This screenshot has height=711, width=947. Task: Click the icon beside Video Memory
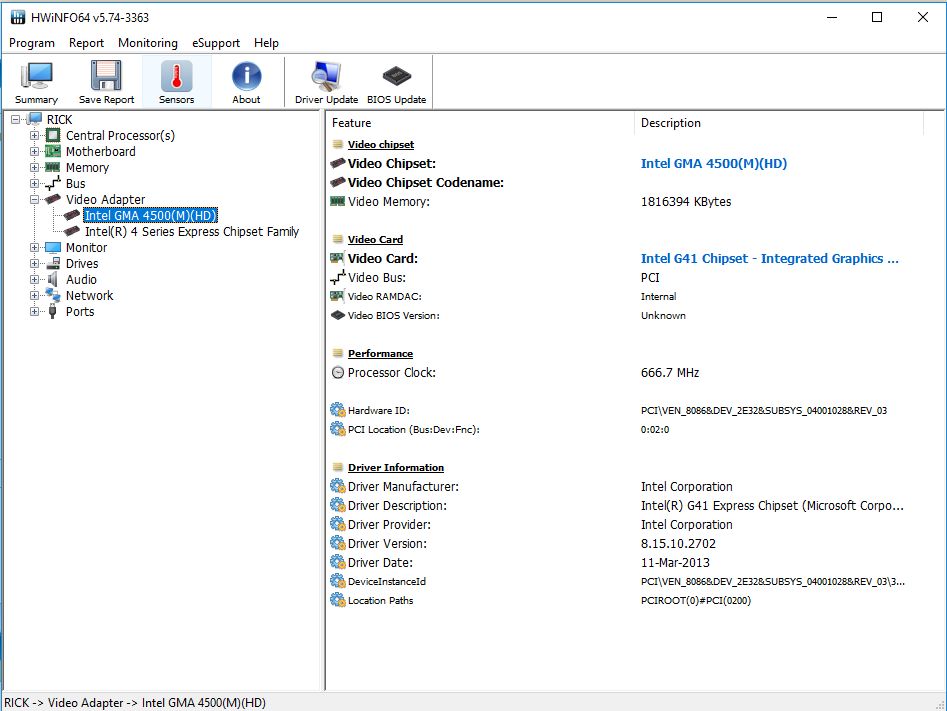click(338, 201)
